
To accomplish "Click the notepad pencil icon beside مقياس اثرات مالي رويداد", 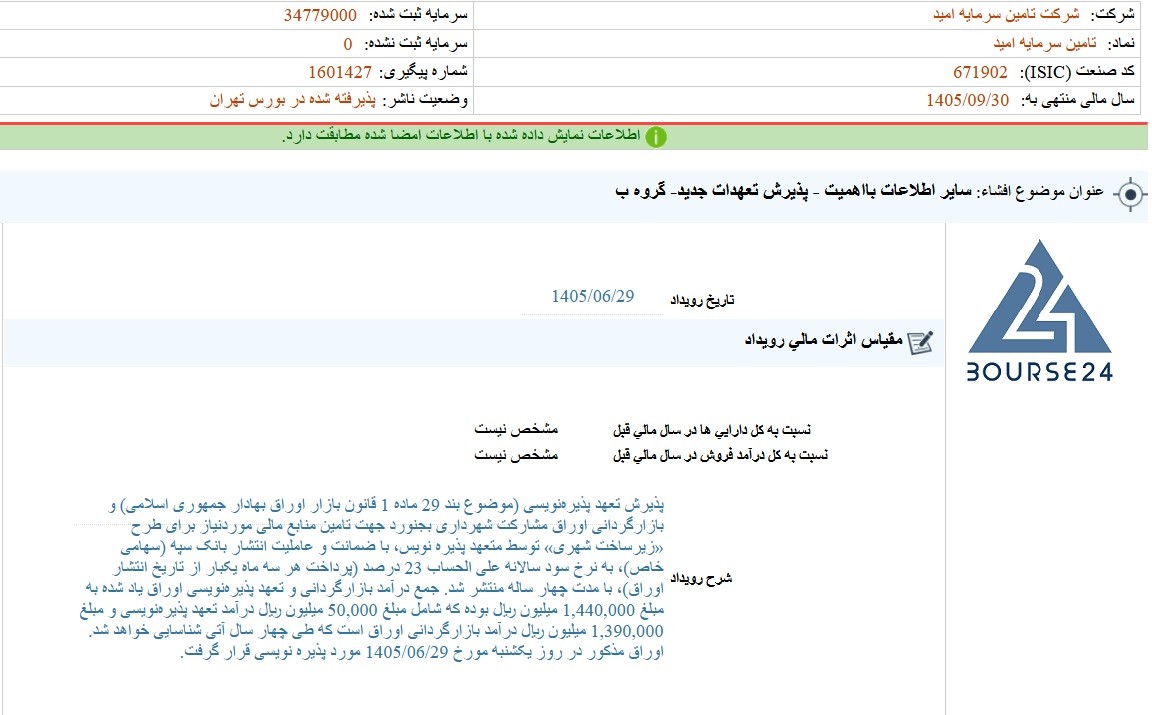I will pos(920,342).
